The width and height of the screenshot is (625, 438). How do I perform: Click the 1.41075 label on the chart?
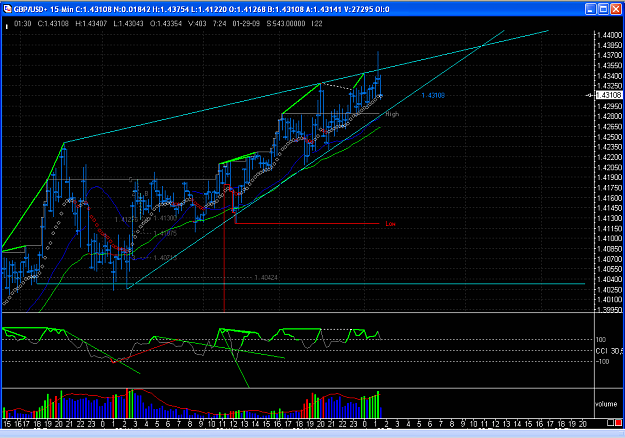coord(165,234)
